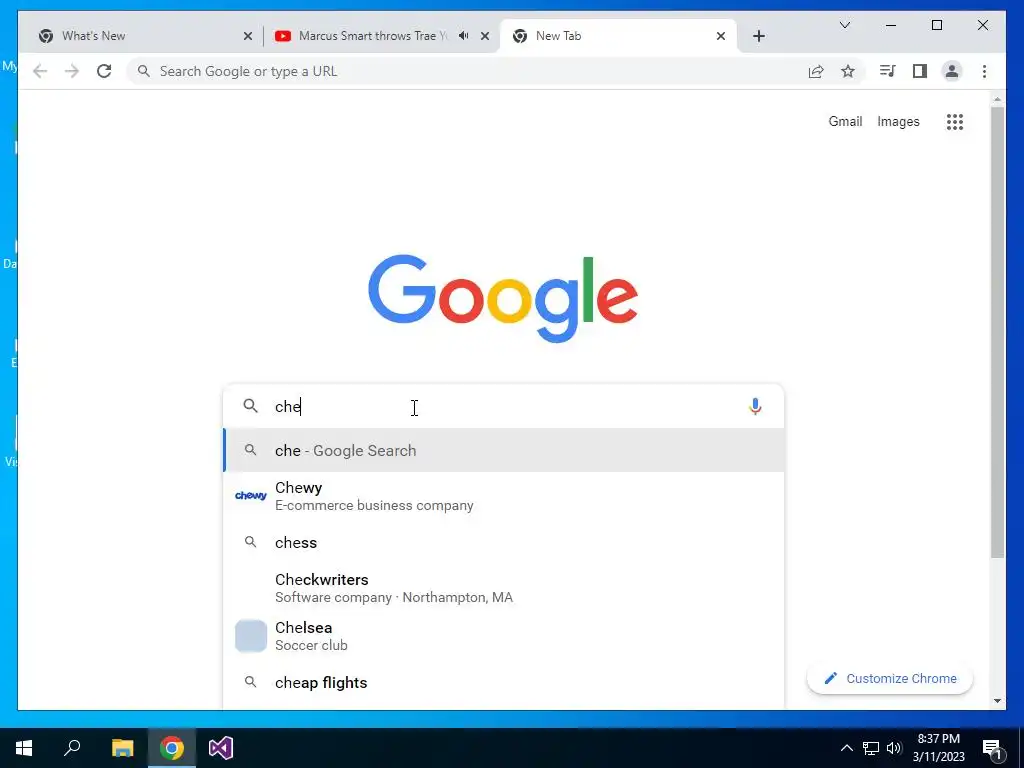This screenshot has height=768, width=1024.
Task: Minimize the Chrome window
Action: 891,25
